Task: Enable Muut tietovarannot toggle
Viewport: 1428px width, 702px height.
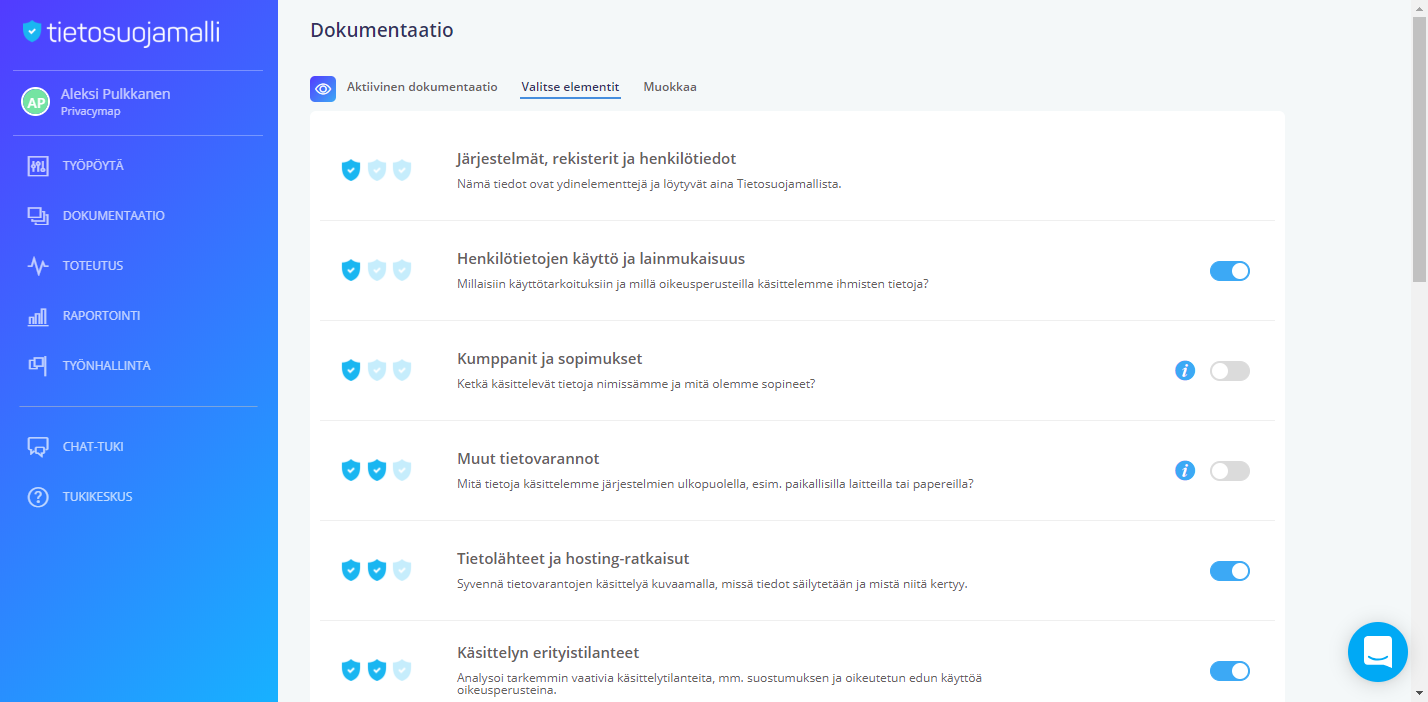Action: (x=1230, y=471)
